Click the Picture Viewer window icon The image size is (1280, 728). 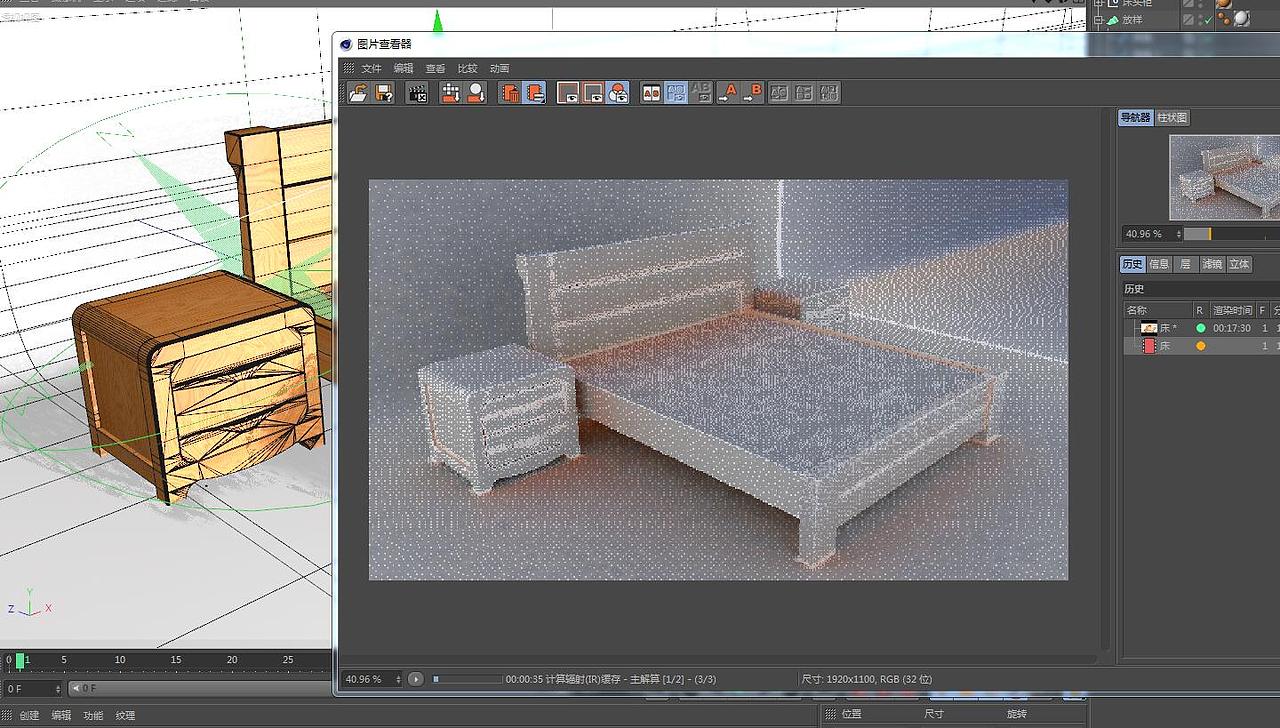[346, 44]
